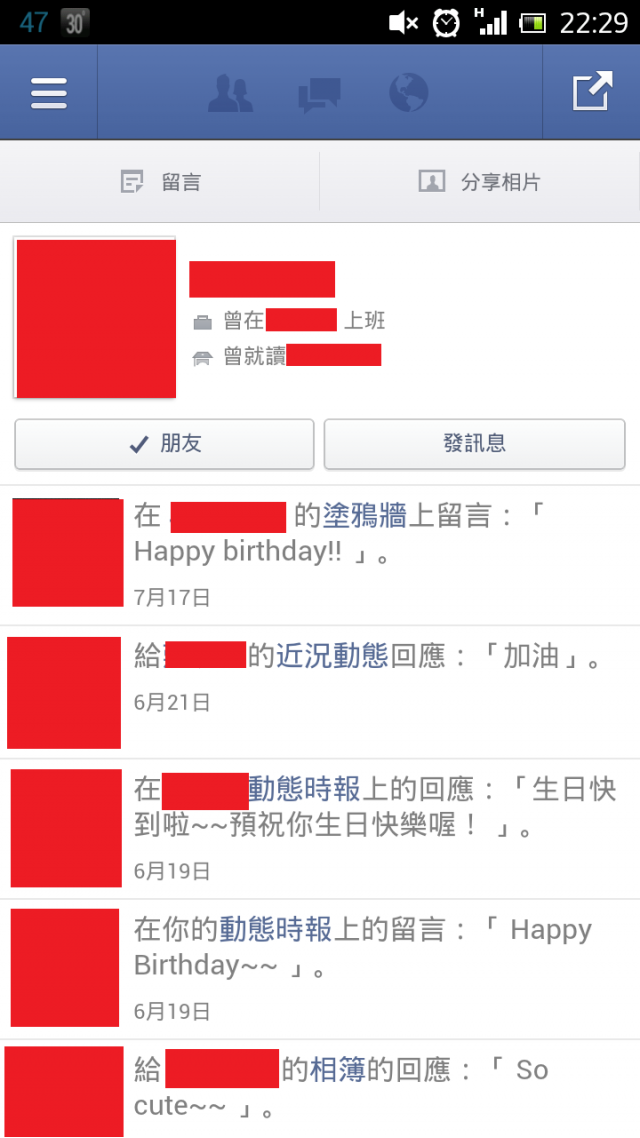Open the 7月17日 timestamp entry

[x=173, y=598]
